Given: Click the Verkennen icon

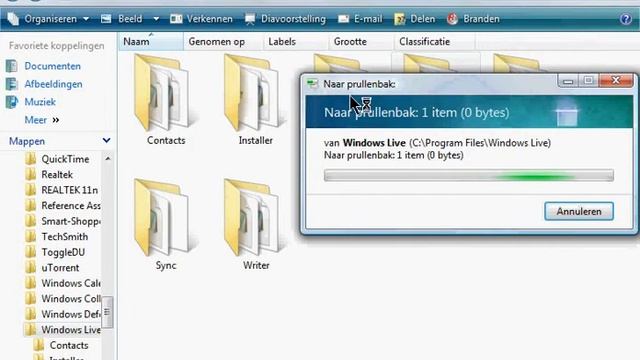Looking at the screenshot, I should click(176, 19).
